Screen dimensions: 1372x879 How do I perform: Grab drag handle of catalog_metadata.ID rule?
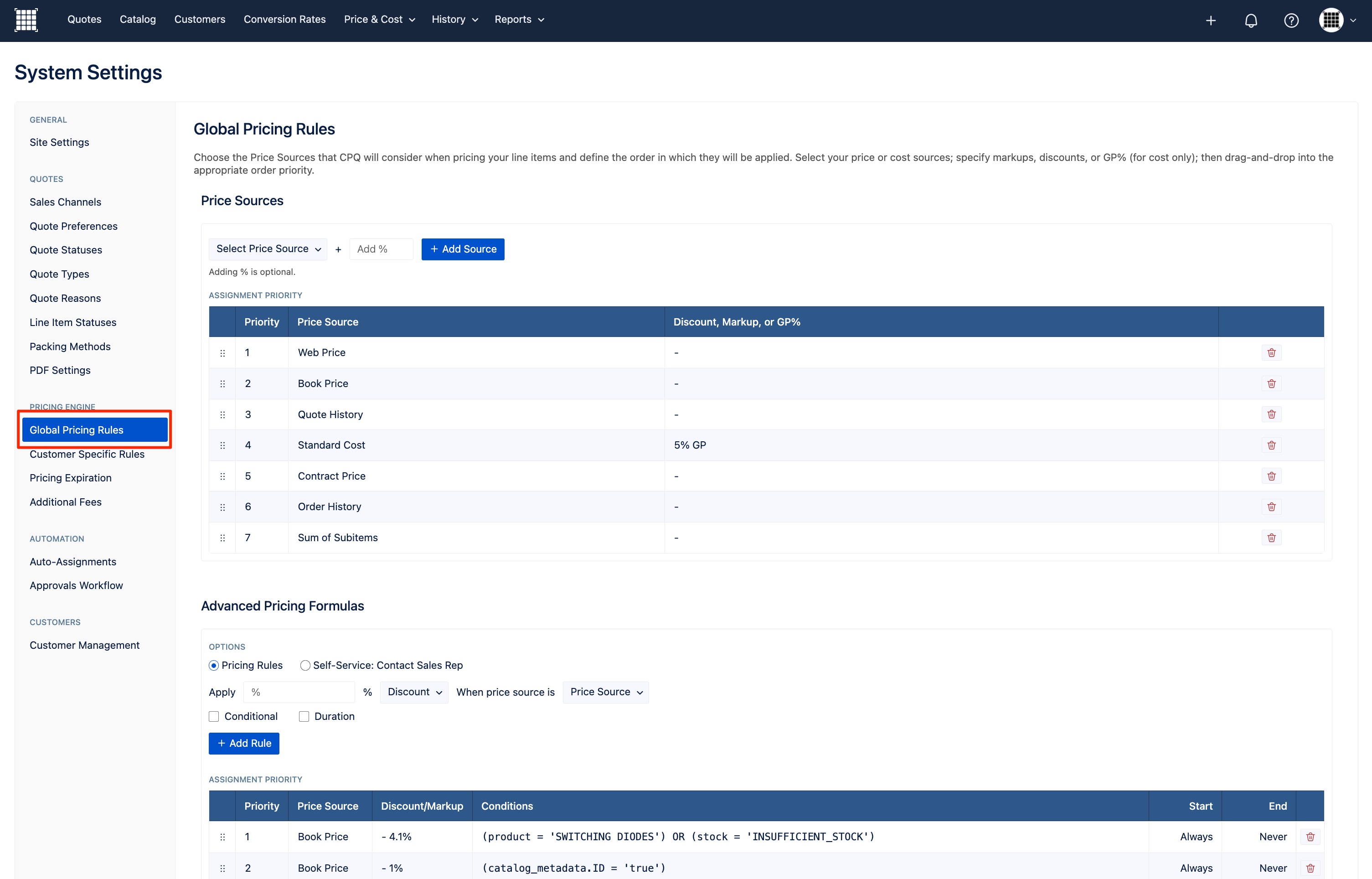pos(222,868)
